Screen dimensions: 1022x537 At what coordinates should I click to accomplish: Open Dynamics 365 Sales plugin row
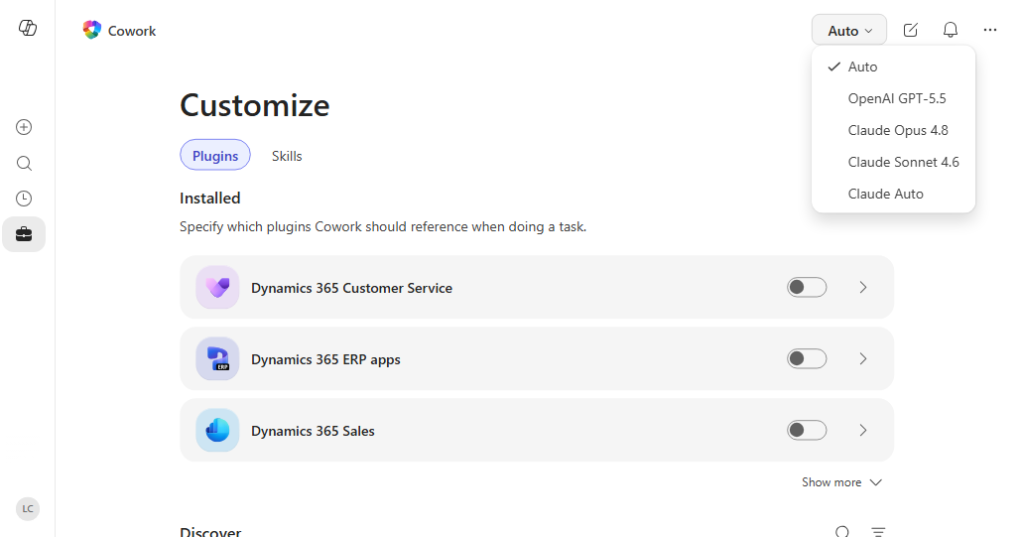[x=536, y=430]
